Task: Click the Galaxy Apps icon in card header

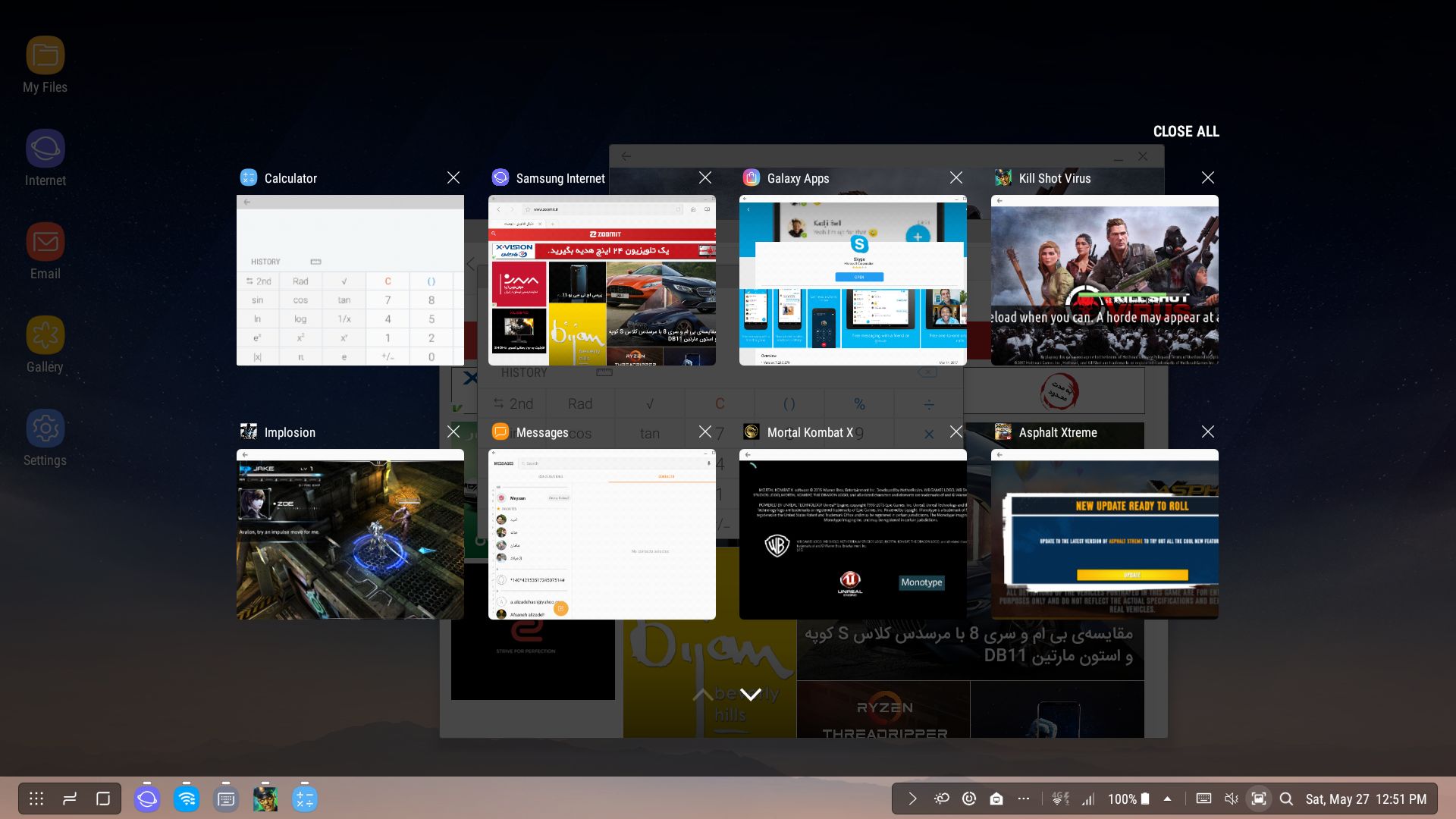Action: 752,177
